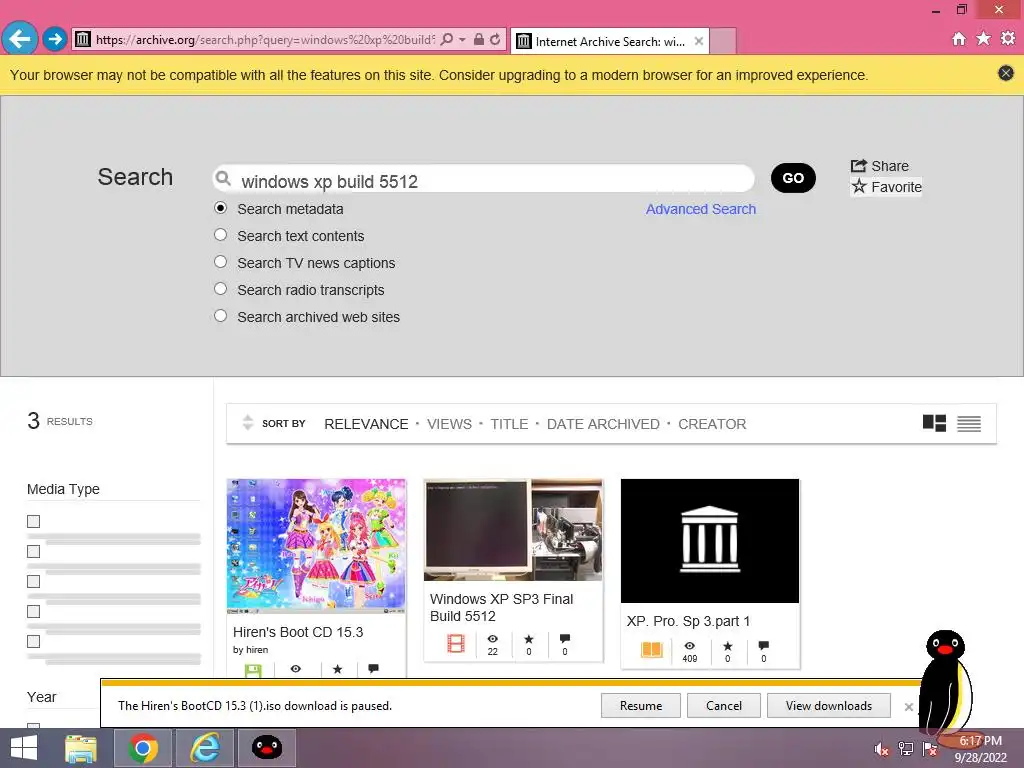The width and height of the screenshot is (1024, 768).
Task: Click the black GO button
Action: coord(793,178)
